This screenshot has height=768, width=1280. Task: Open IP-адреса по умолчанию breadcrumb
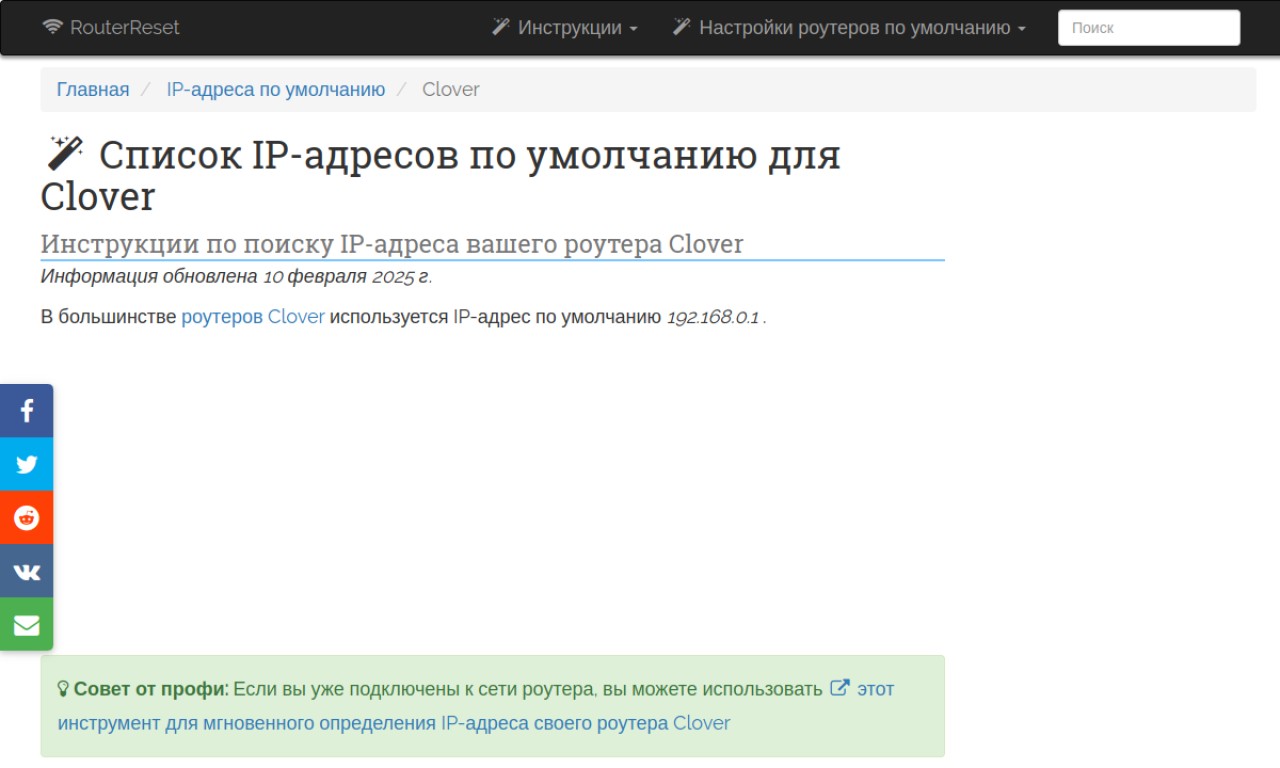pyautogui.click(x=276, y=89)
